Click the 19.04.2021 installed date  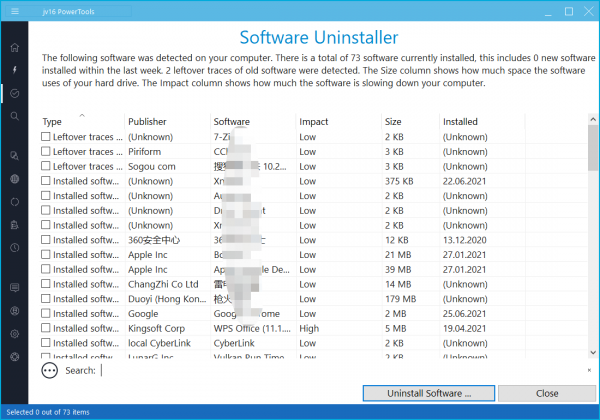[x=464, y=328]
